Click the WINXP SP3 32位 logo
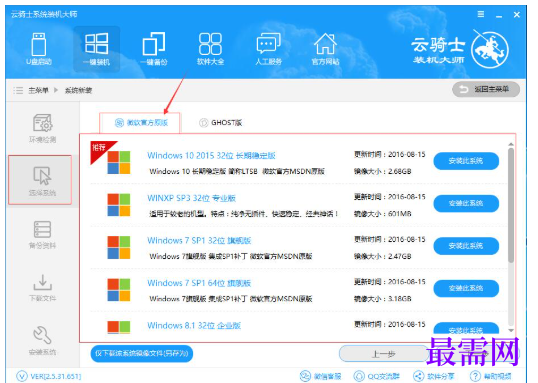538x383 pixels. [119, 205]
